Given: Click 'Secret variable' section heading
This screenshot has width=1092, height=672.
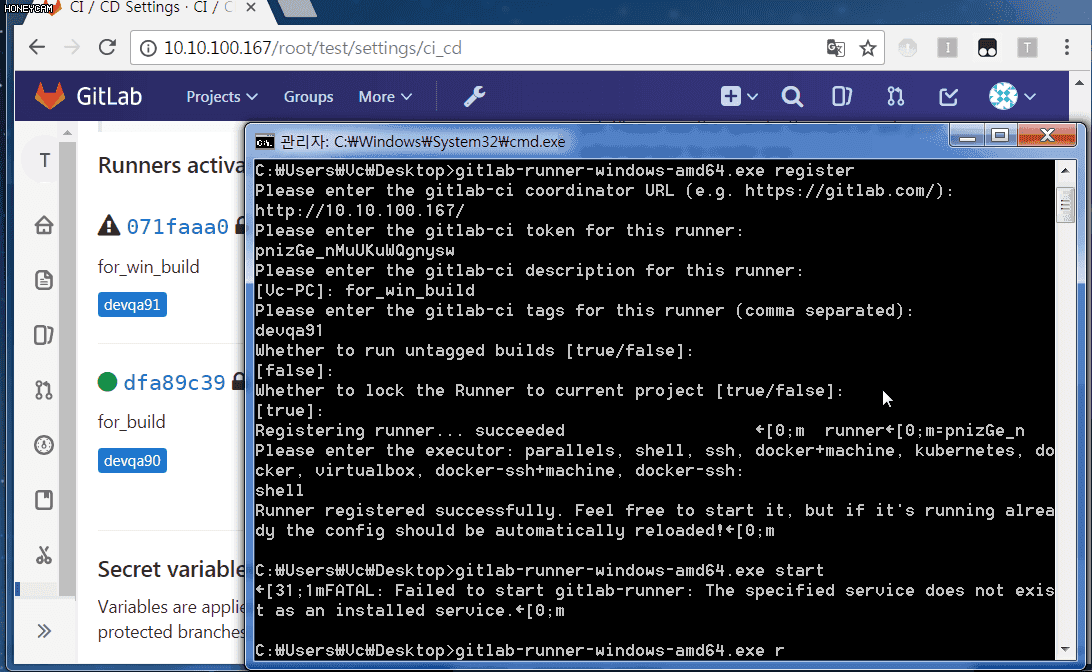Looking at the screenshot, I should 171,569.
